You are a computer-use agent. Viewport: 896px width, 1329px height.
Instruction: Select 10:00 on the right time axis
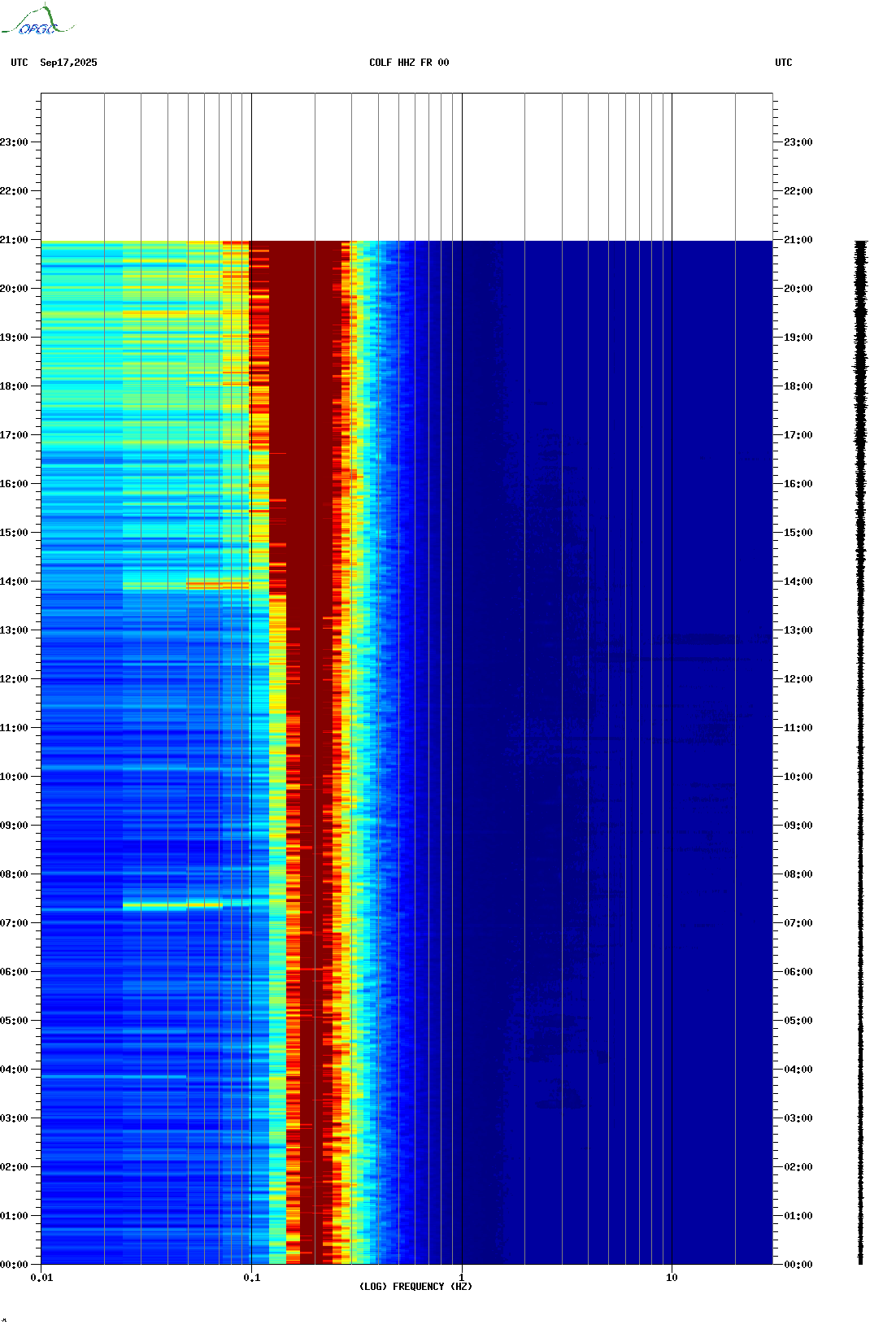(x=798, y=777)
